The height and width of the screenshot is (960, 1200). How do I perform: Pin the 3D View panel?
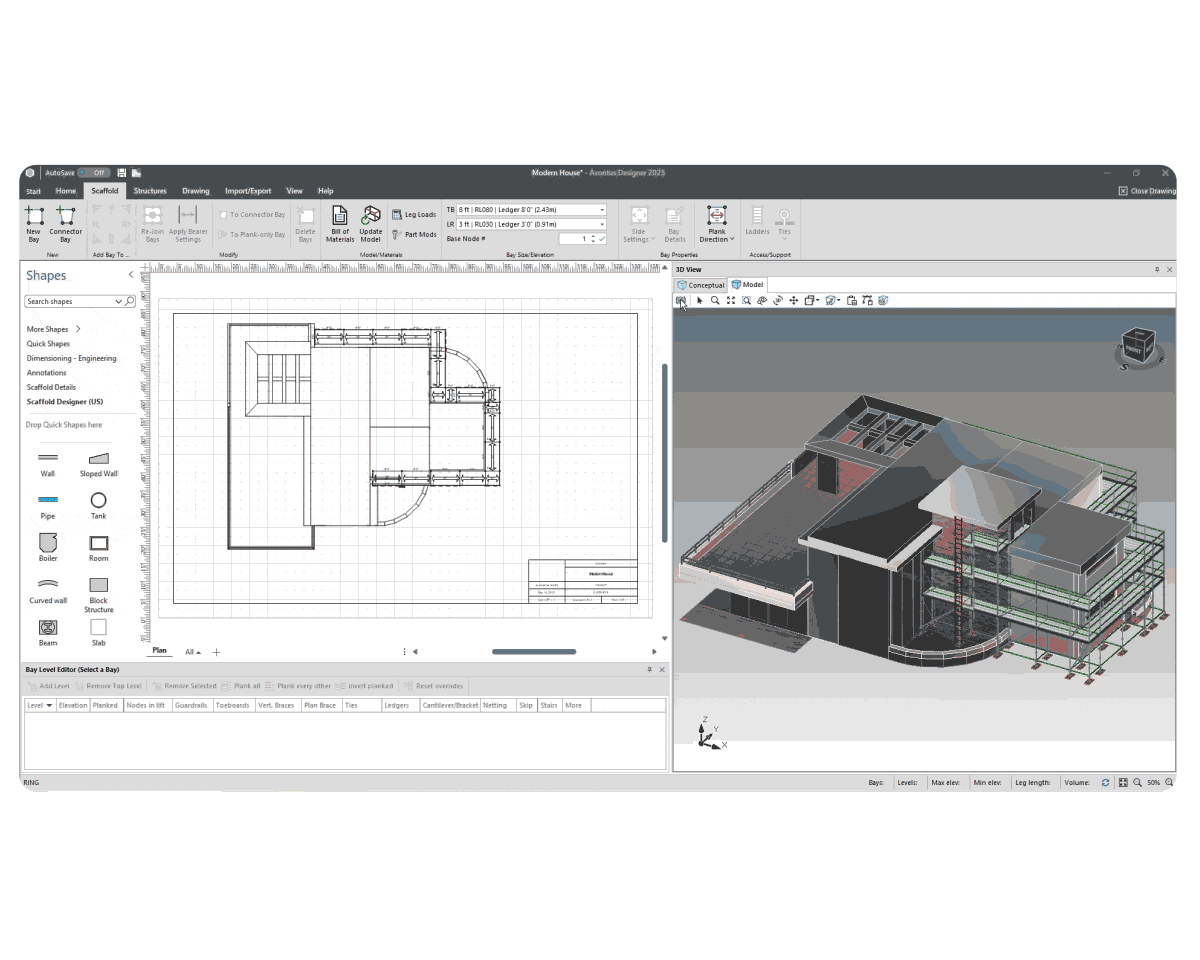point(1157,270)
